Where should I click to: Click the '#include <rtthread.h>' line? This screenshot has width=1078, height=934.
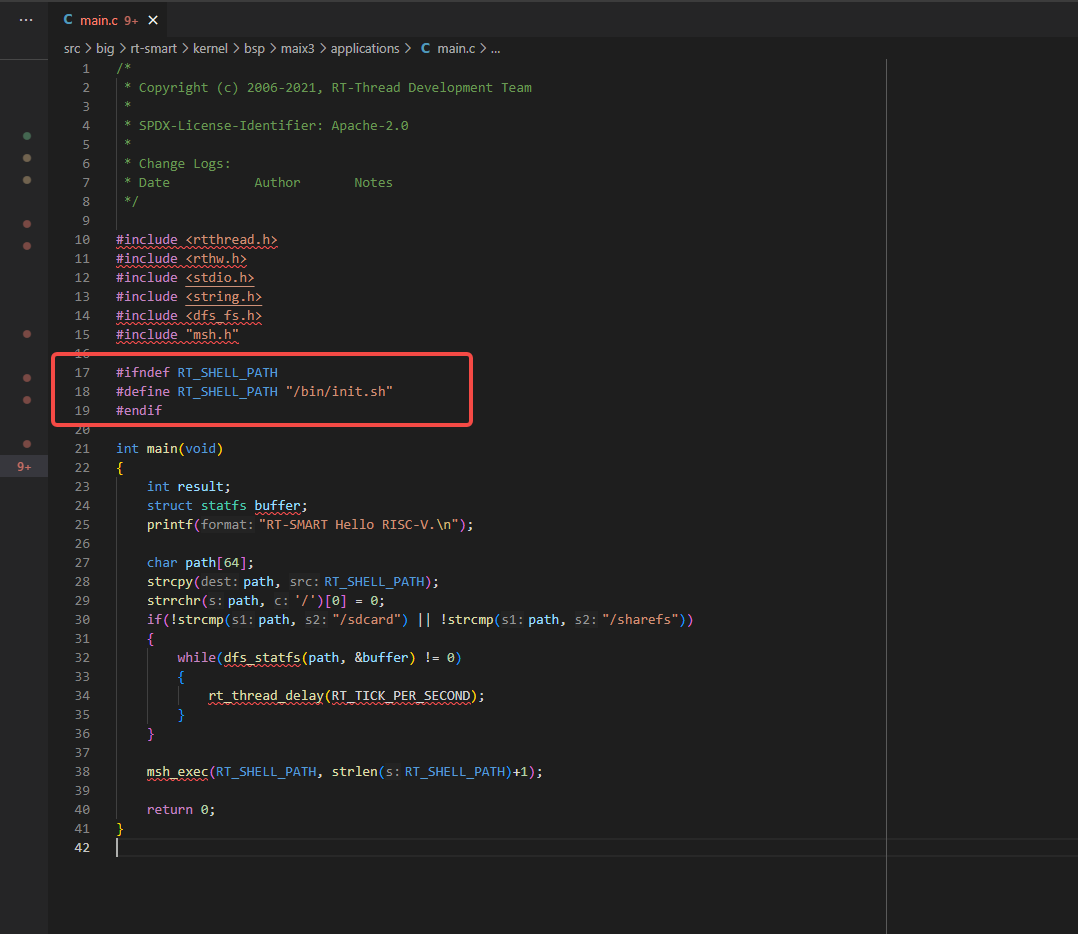pyautogui.click(x=197, y=240)
